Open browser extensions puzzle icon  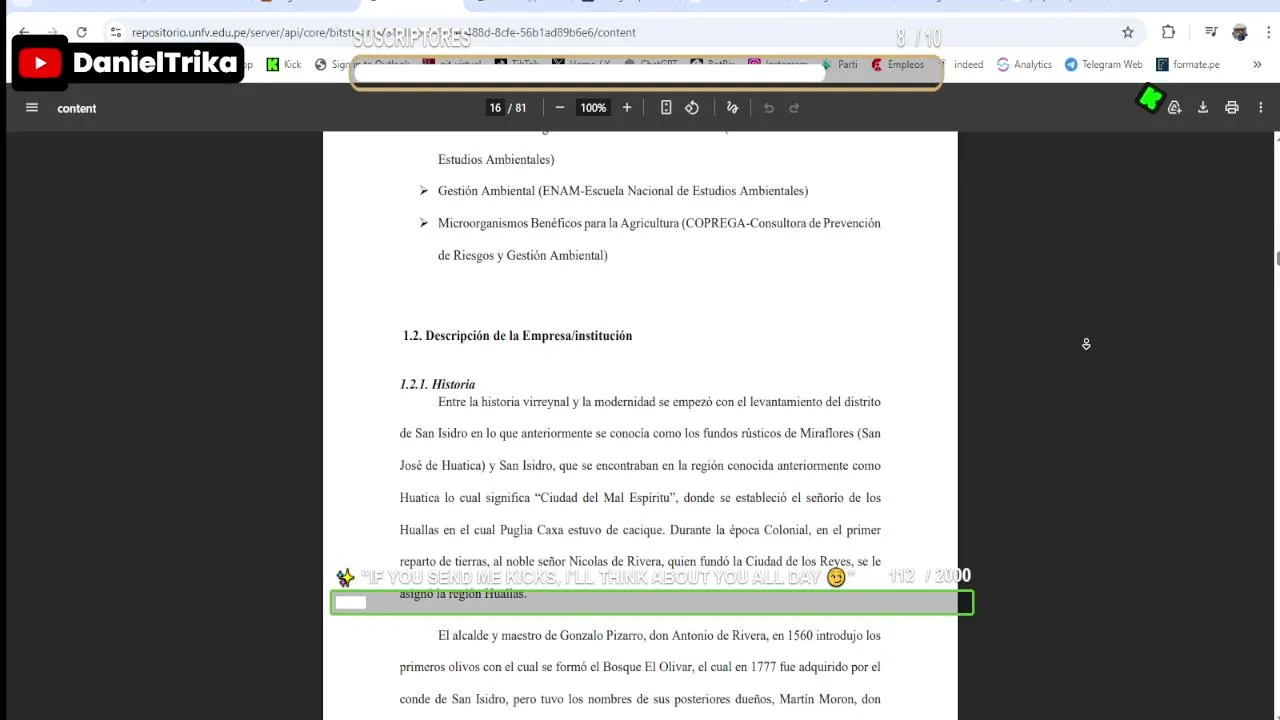click(1168, 32)
